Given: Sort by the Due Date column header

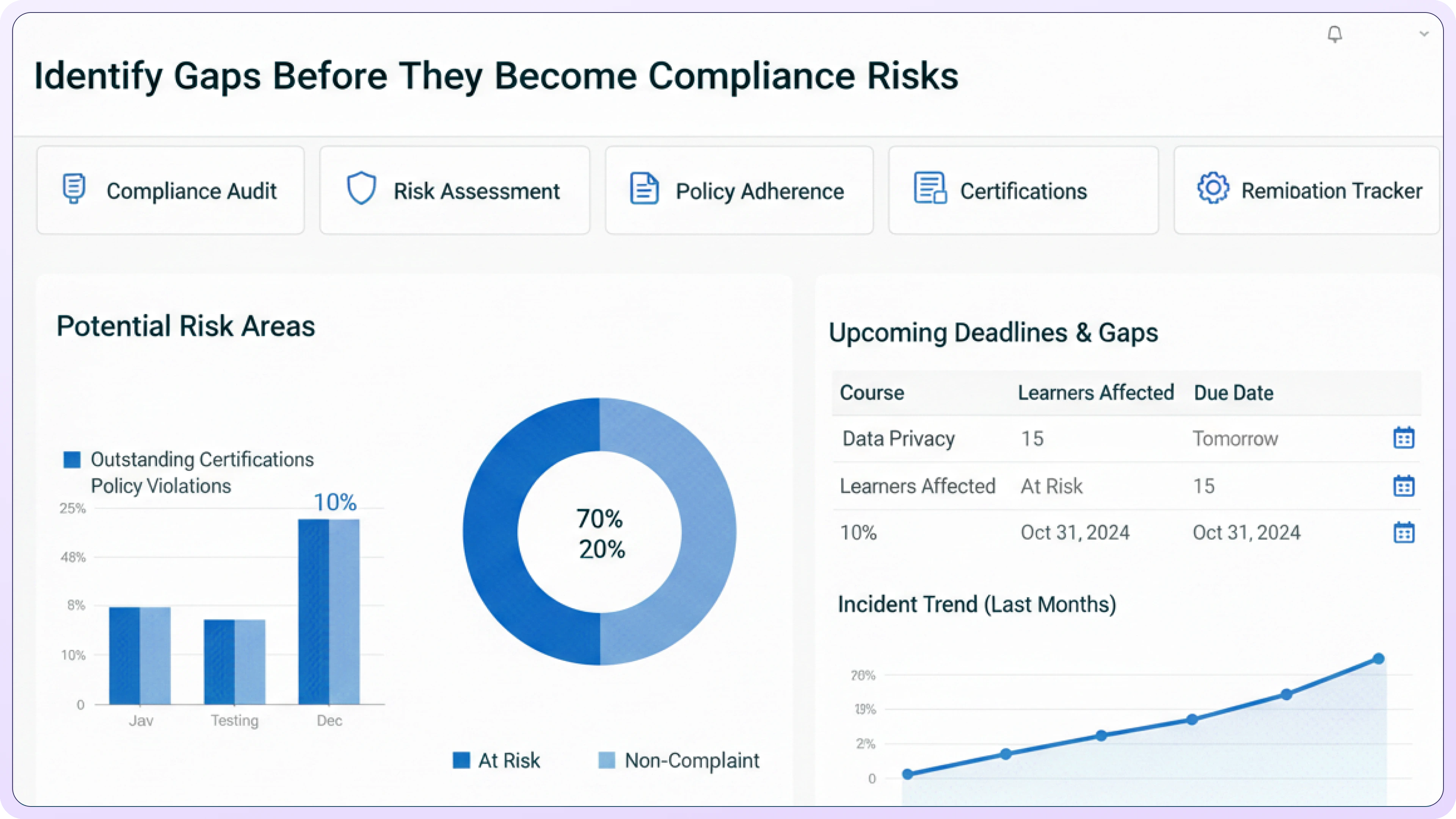Looking at the screenshot, I should pos(1233,393).
